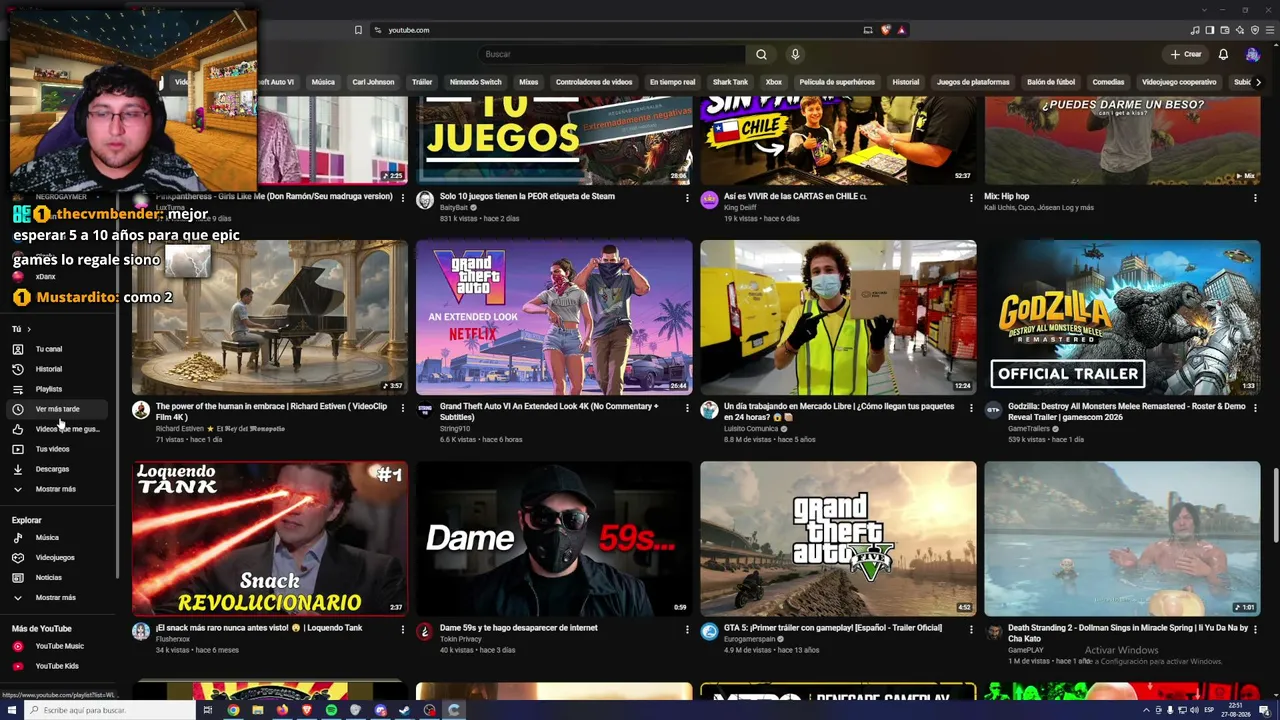Open more options for the Death Stranding 2 video

pyautogui.click(x=1255, y=630)
